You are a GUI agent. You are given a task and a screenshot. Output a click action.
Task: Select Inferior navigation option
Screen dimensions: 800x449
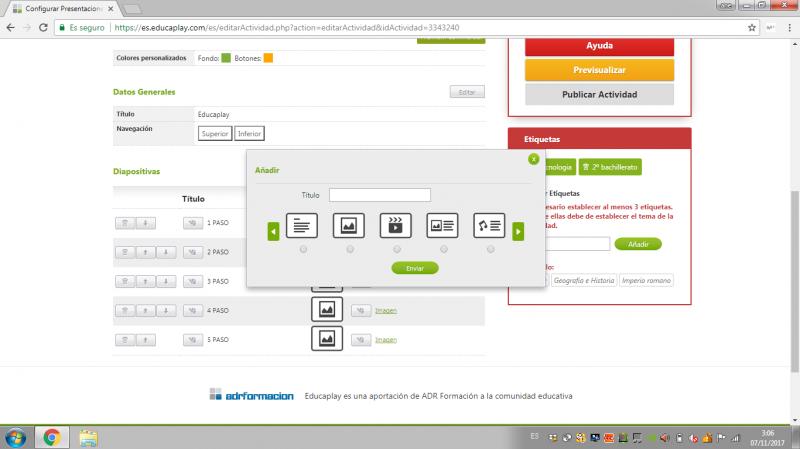[x=249, y=134]
